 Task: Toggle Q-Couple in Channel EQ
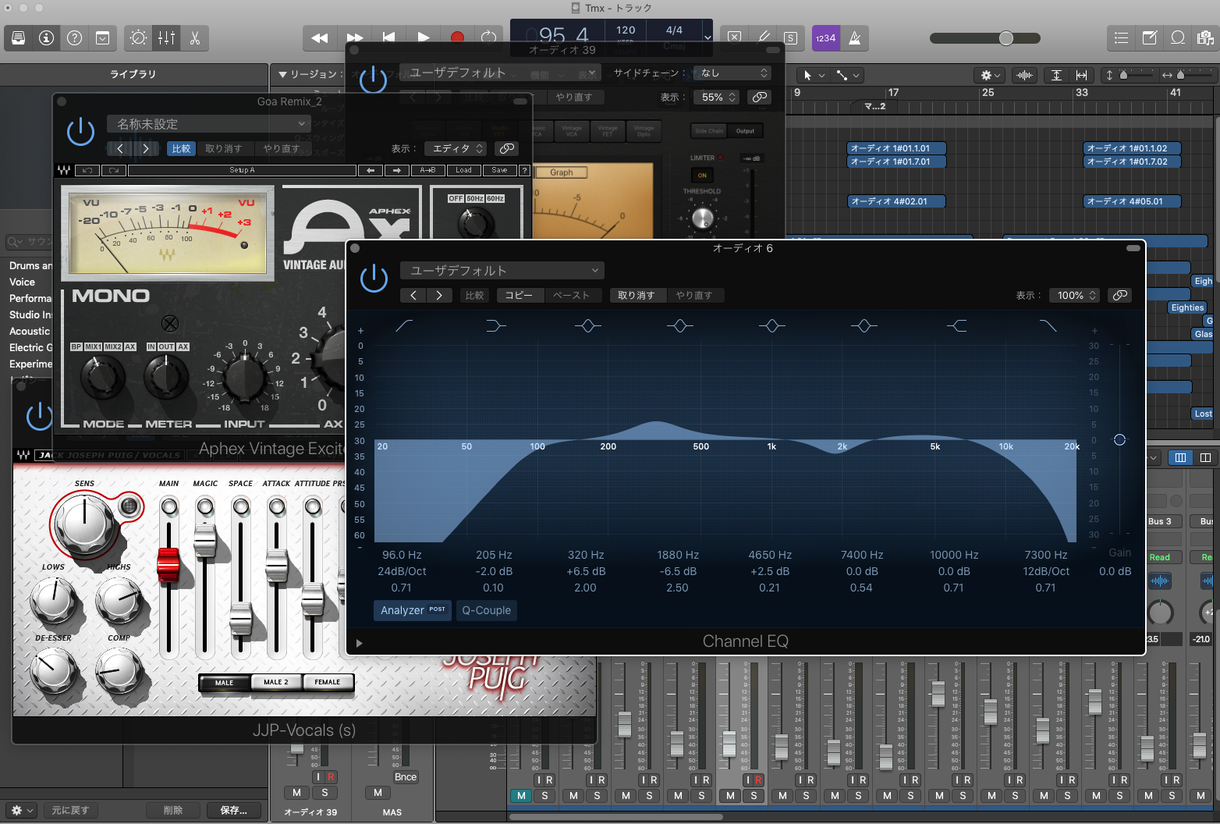tap(486, 610)
